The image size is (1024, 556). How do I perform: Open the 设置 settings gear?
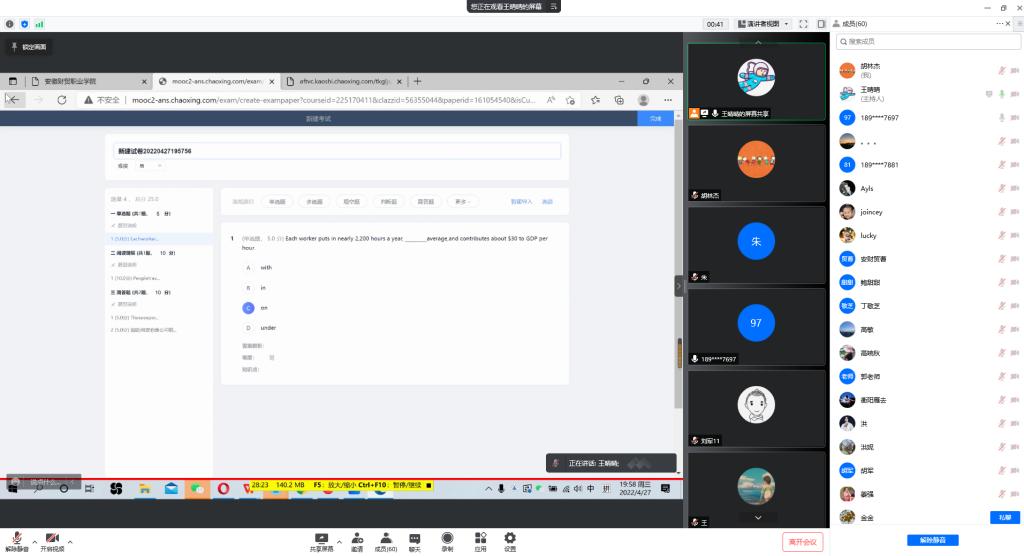pos(510,538)
